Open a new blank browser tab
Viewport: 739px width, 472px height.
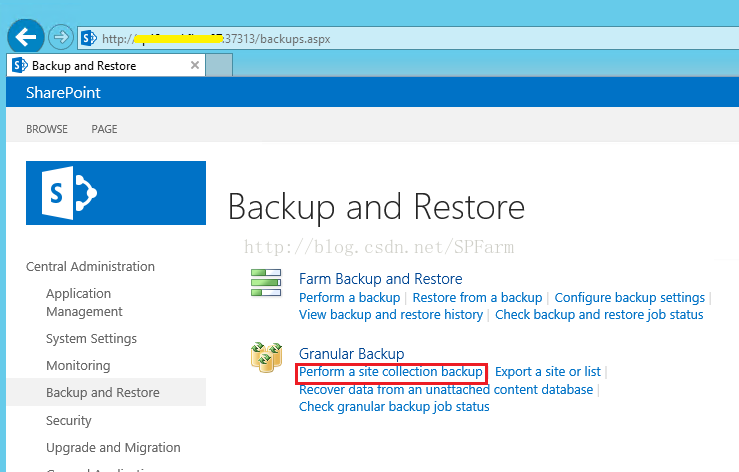pyautogui.click(x=219, y=65)
